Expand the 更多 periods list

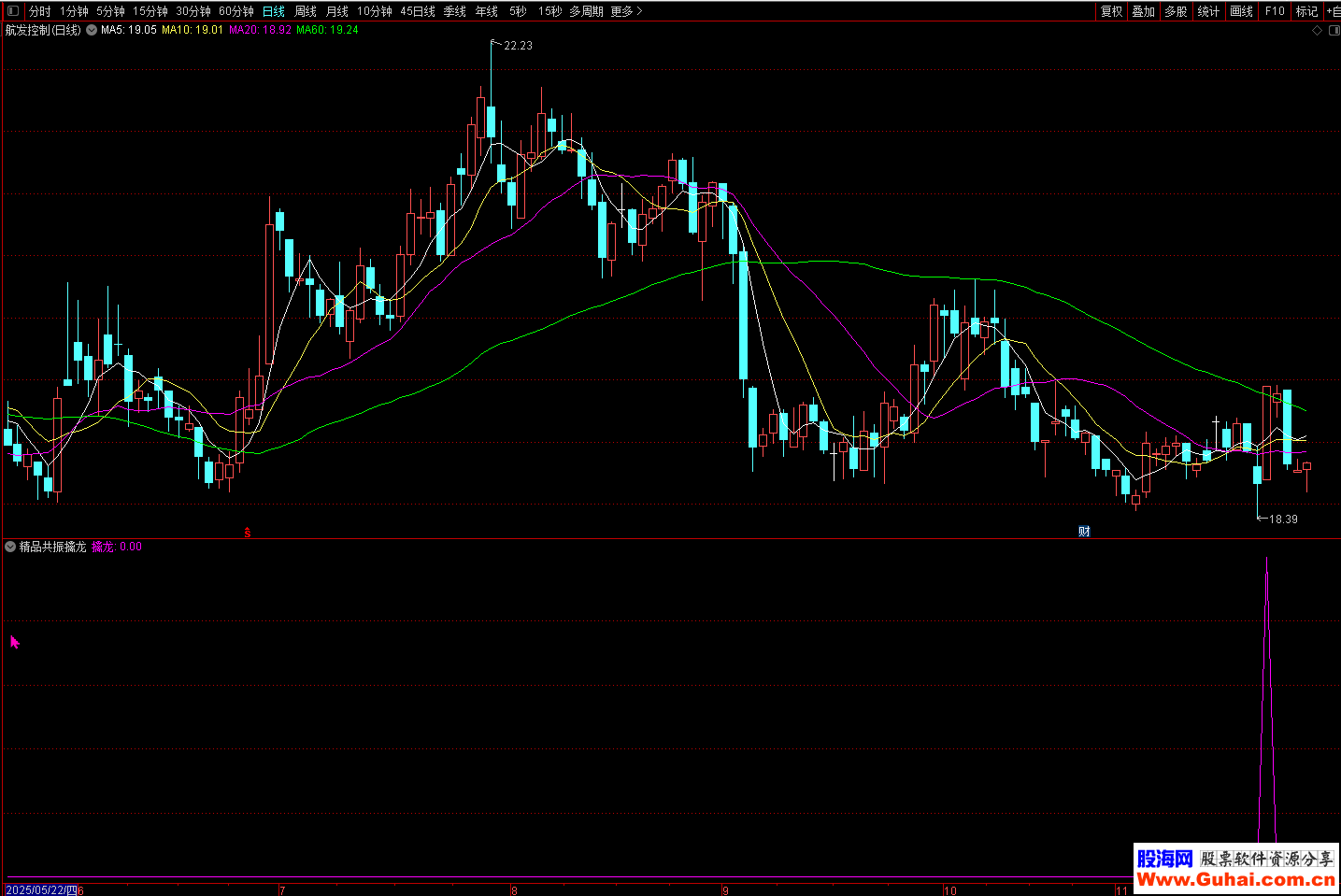[x=626, y=11]
